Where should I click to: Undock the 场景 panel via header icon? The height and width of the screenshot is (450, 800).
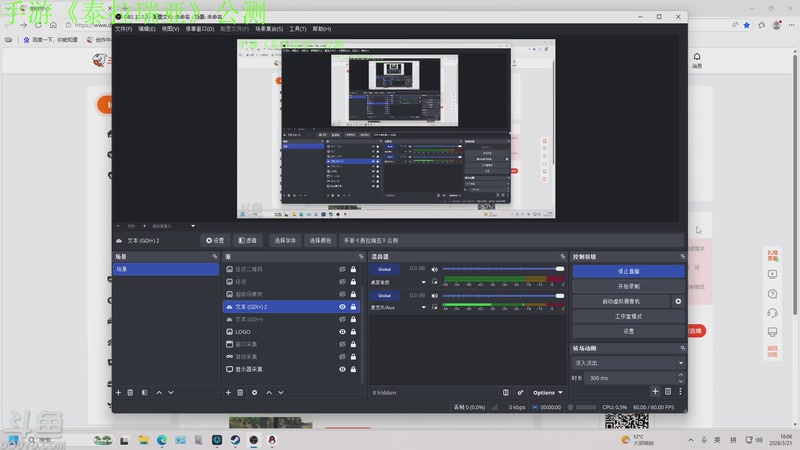click(215, 257)
